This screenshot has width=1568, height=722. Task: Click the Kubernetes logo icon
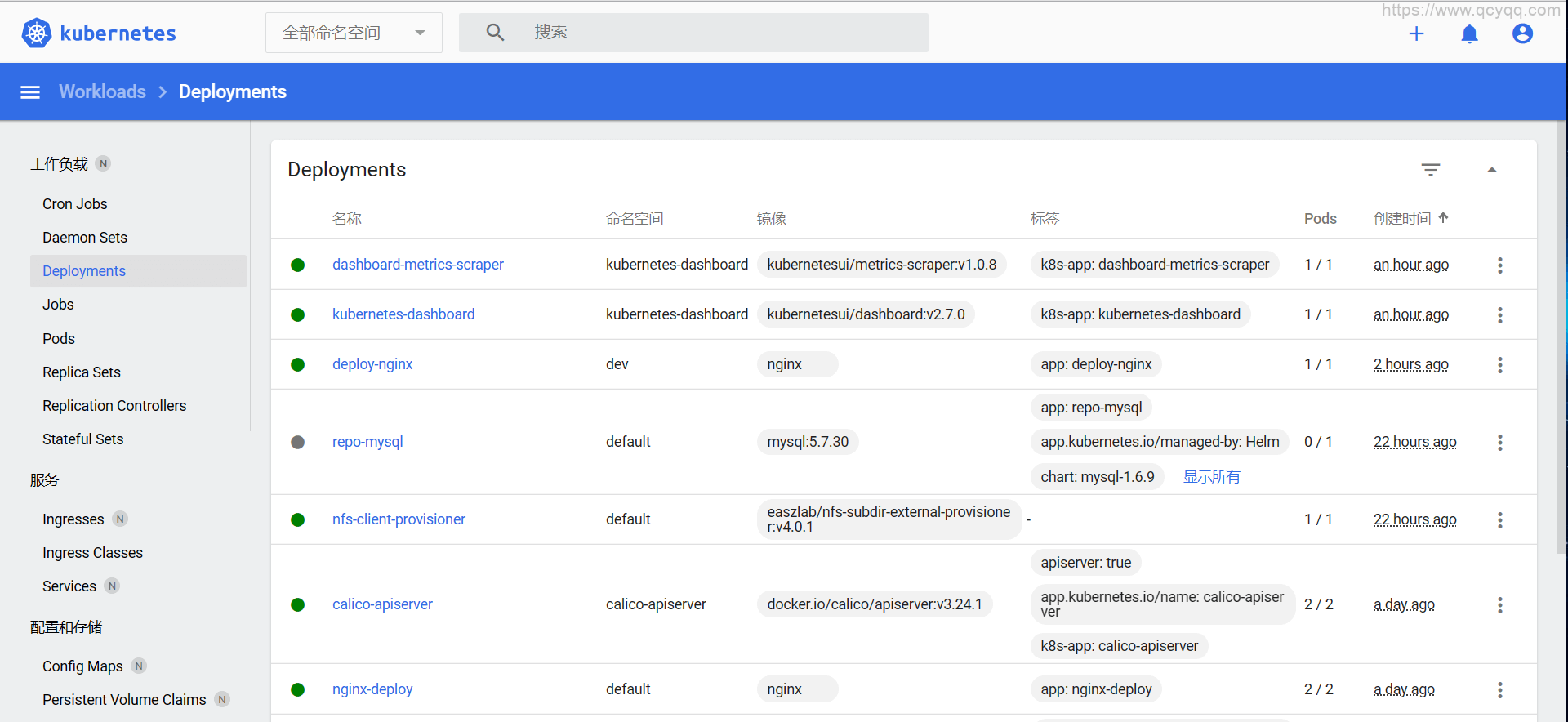(x=36, y=33)
